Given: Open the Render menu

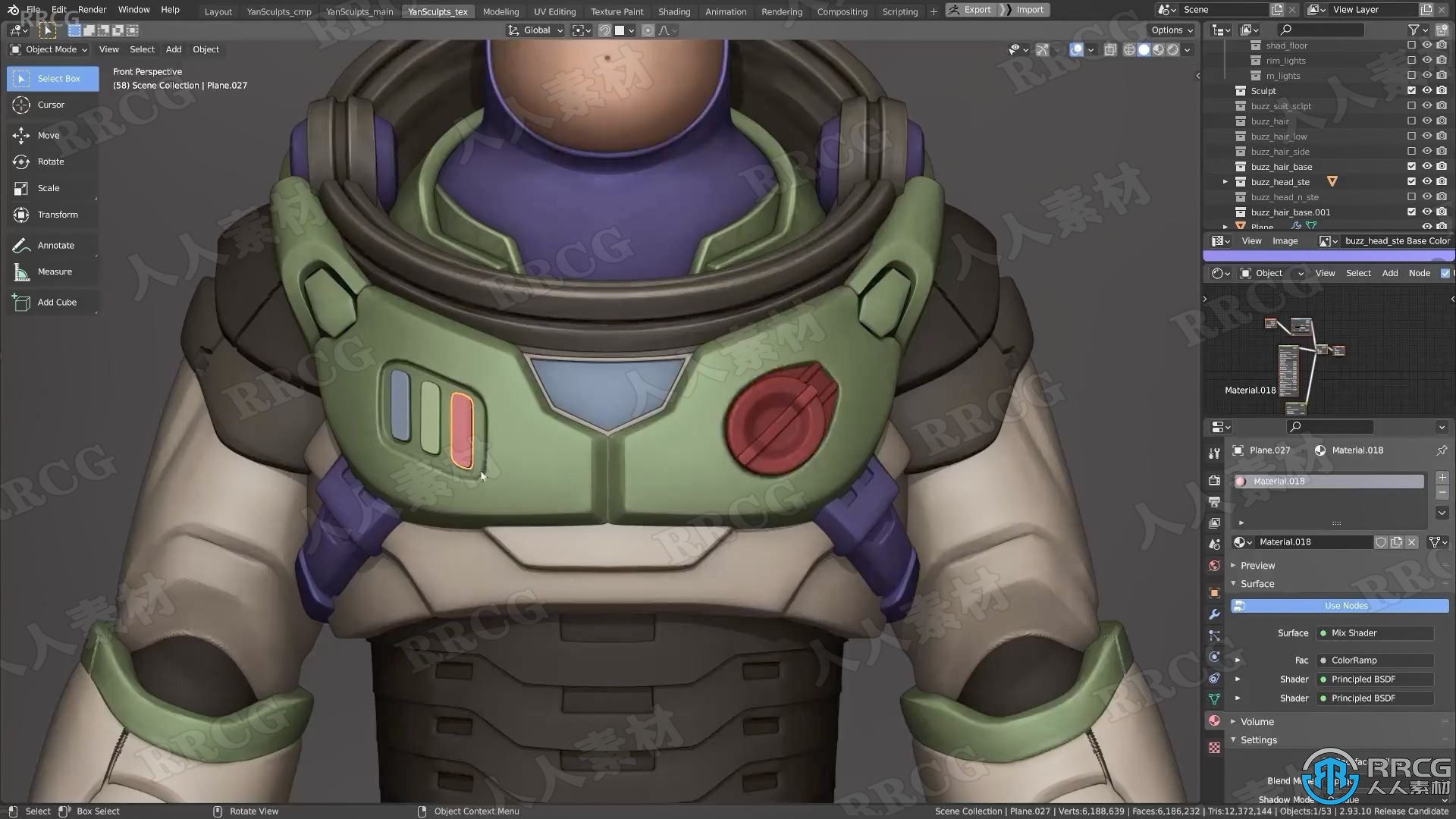Looking at the screenshot, I should (x=93, y=10).
